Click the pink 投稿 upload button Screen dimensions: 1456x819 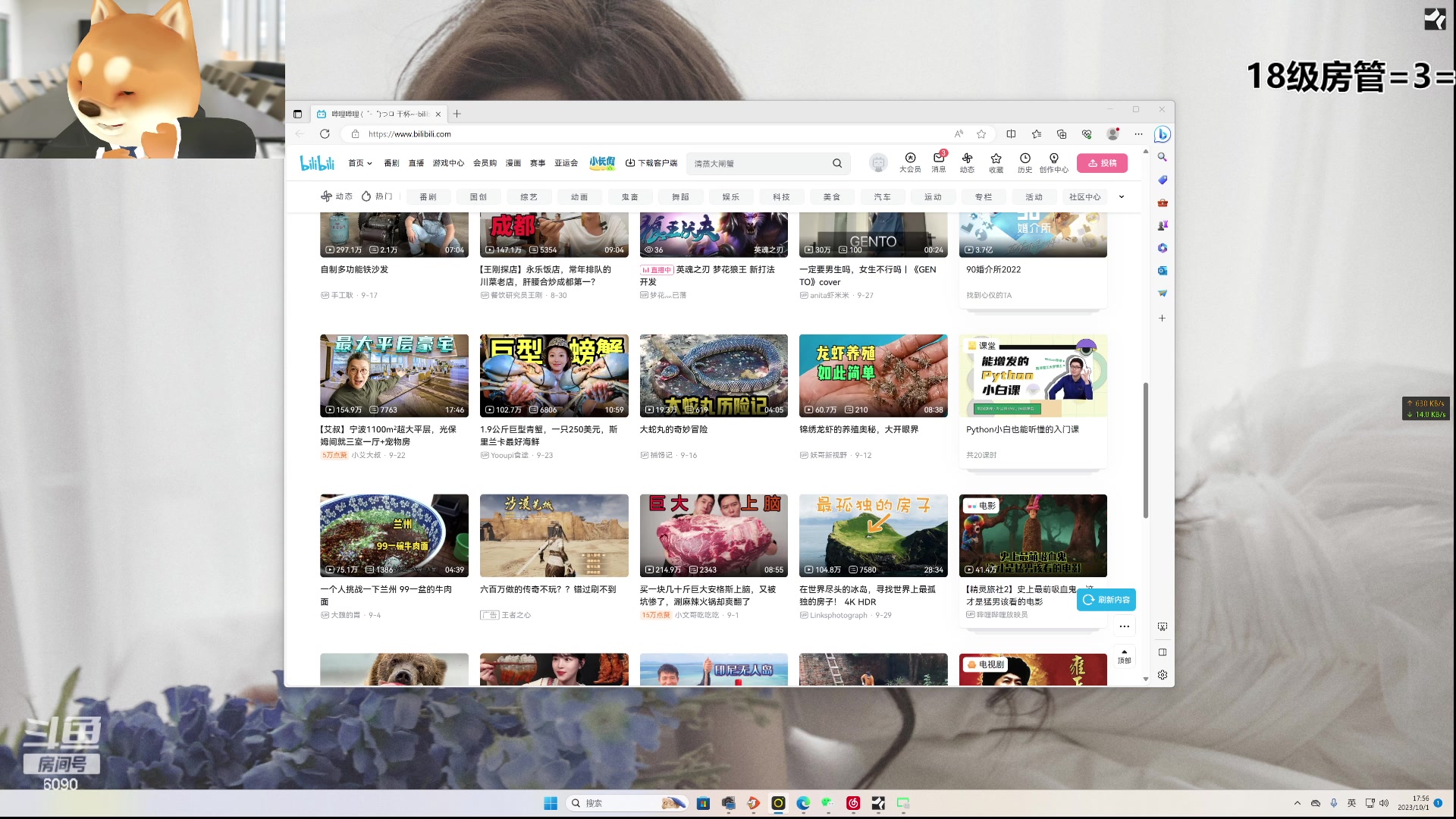(x=1102, y=163)
